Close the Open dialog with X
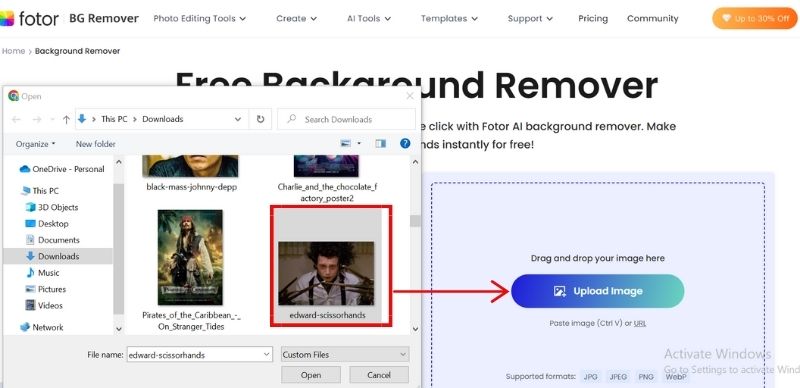 click(410, 96)
